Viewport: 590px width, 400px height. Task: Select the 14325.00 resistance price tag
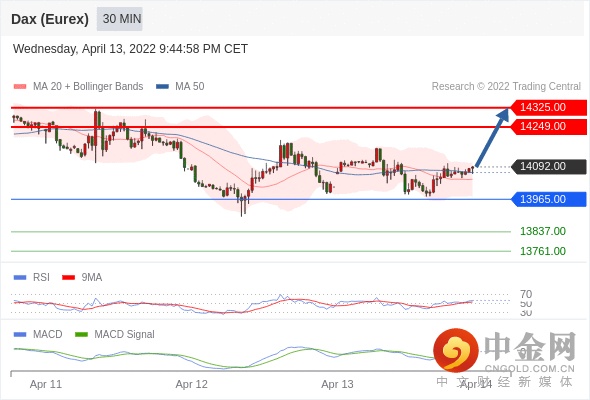[549, 108]
